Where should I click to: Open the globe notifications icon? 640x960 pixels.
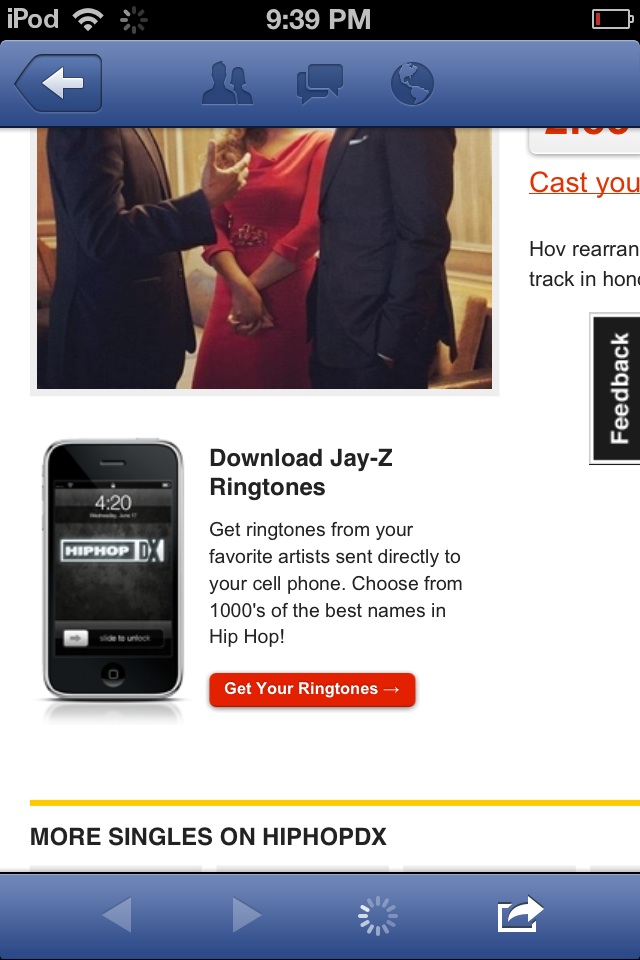point(412,83)
